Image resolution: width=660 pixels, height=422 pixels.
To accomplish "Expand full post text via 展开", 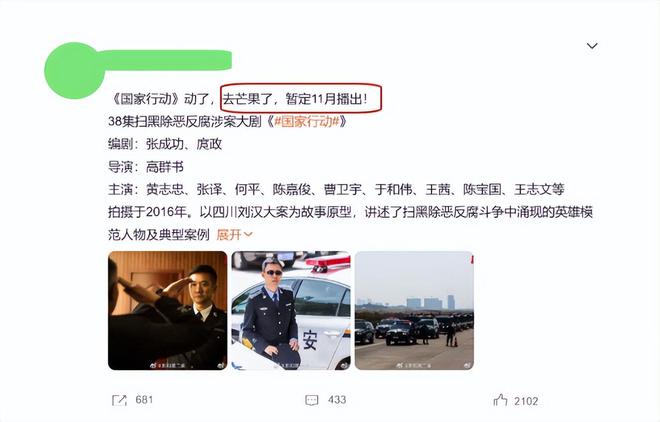I will click(x=229, y=234).
